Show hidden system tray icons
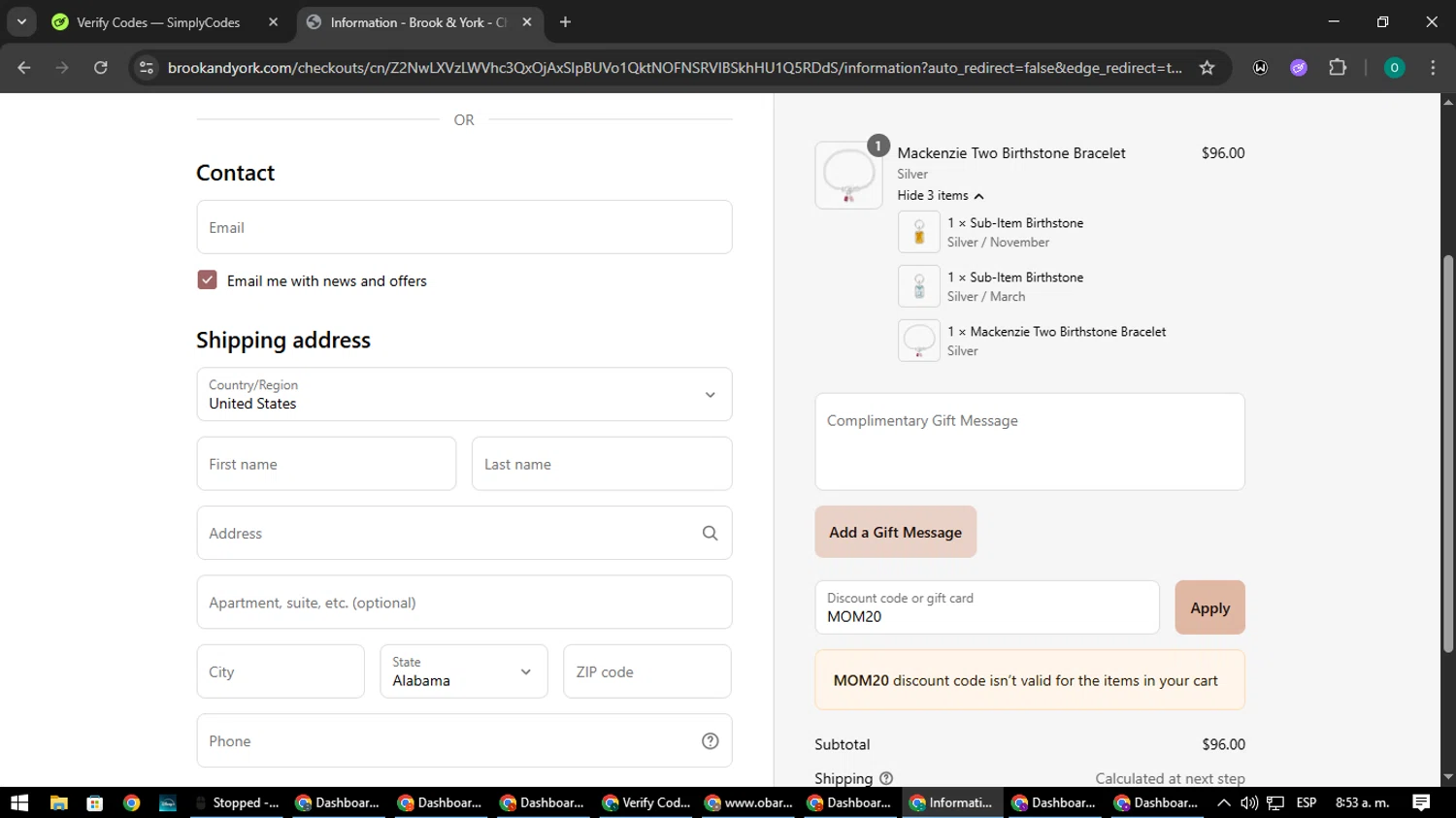This screenshot has height=818, width=1456. click(1224, 802)
